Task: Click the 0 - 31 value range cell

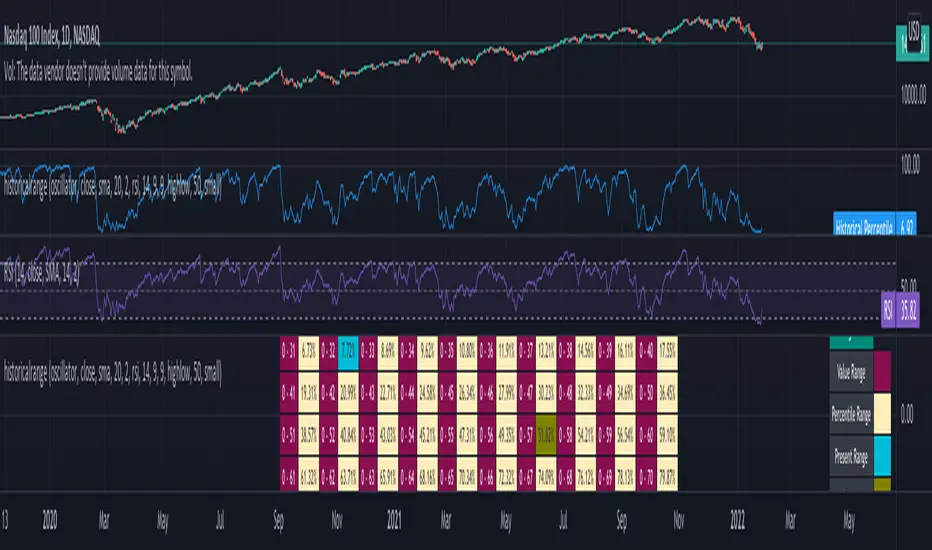Action: [x=289, y=351]
